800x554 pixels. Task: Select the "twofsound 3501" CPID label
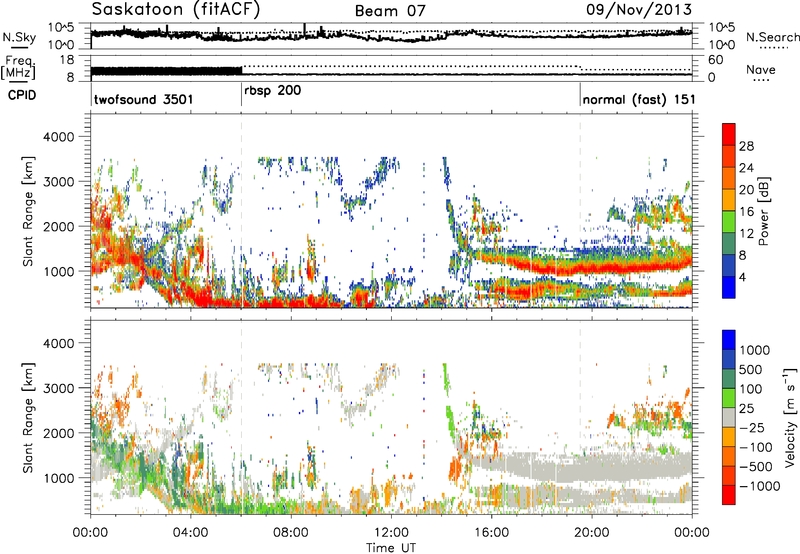tap(143, 99)
